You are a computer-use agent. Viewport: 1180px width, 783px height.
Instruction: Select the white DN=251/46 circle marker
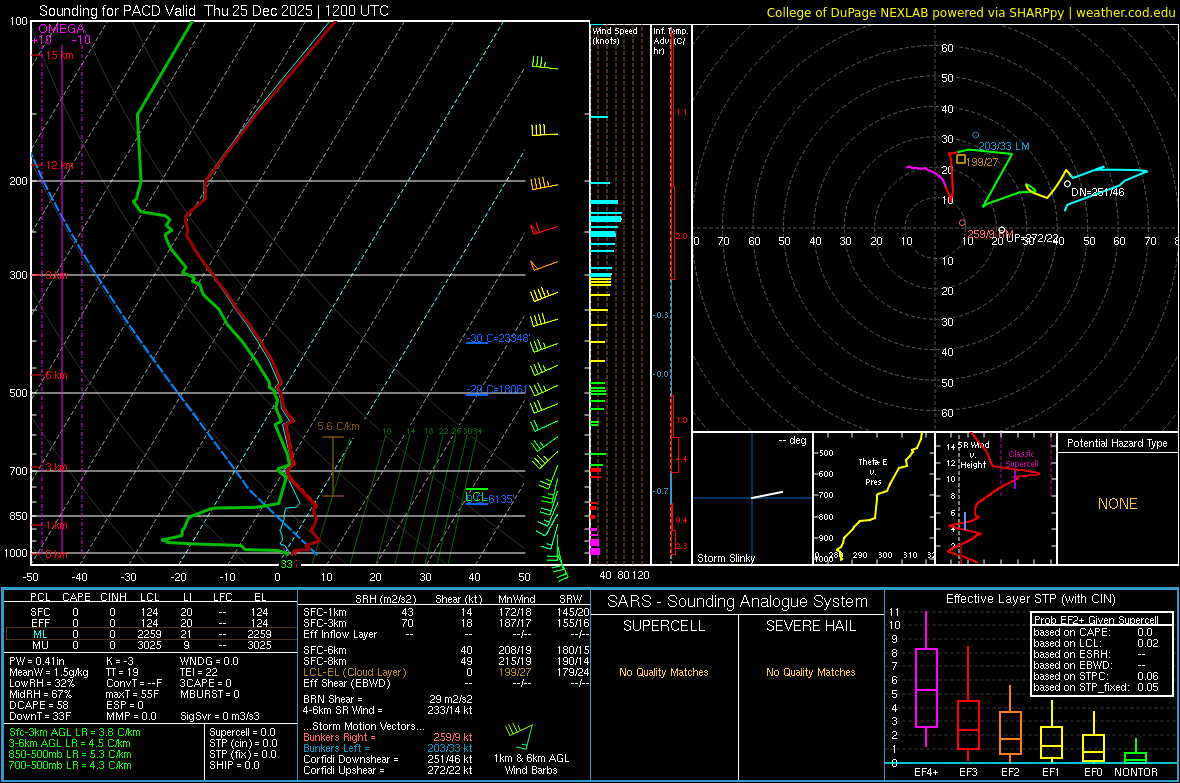1067,184
